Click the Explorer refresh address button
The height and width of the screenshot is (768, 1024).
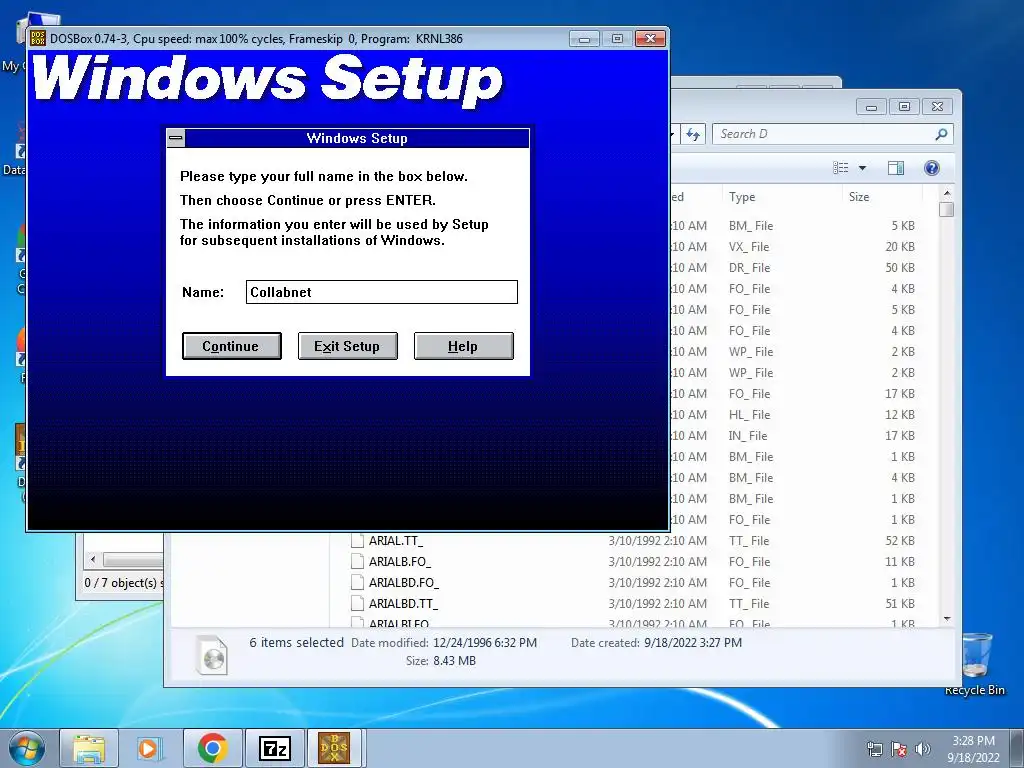693,135
